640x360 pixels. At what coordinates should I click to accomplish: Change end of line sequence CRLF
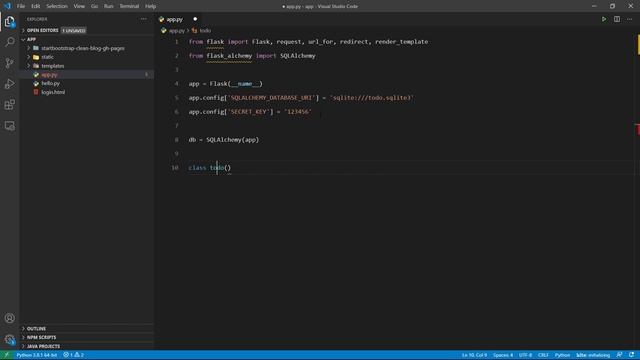tap(543, 355)
